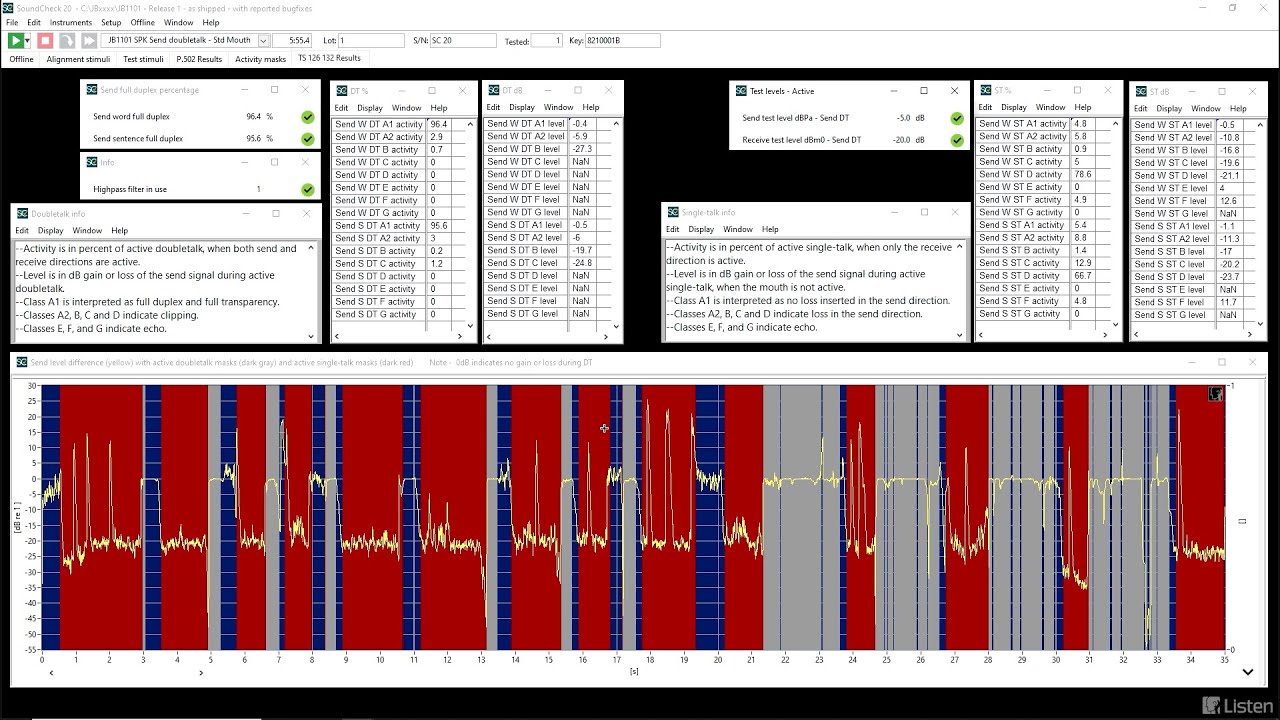Select the Send W ST D activity row
Viewport: 1280px width, 720px height.
(x=1041, y=174)
